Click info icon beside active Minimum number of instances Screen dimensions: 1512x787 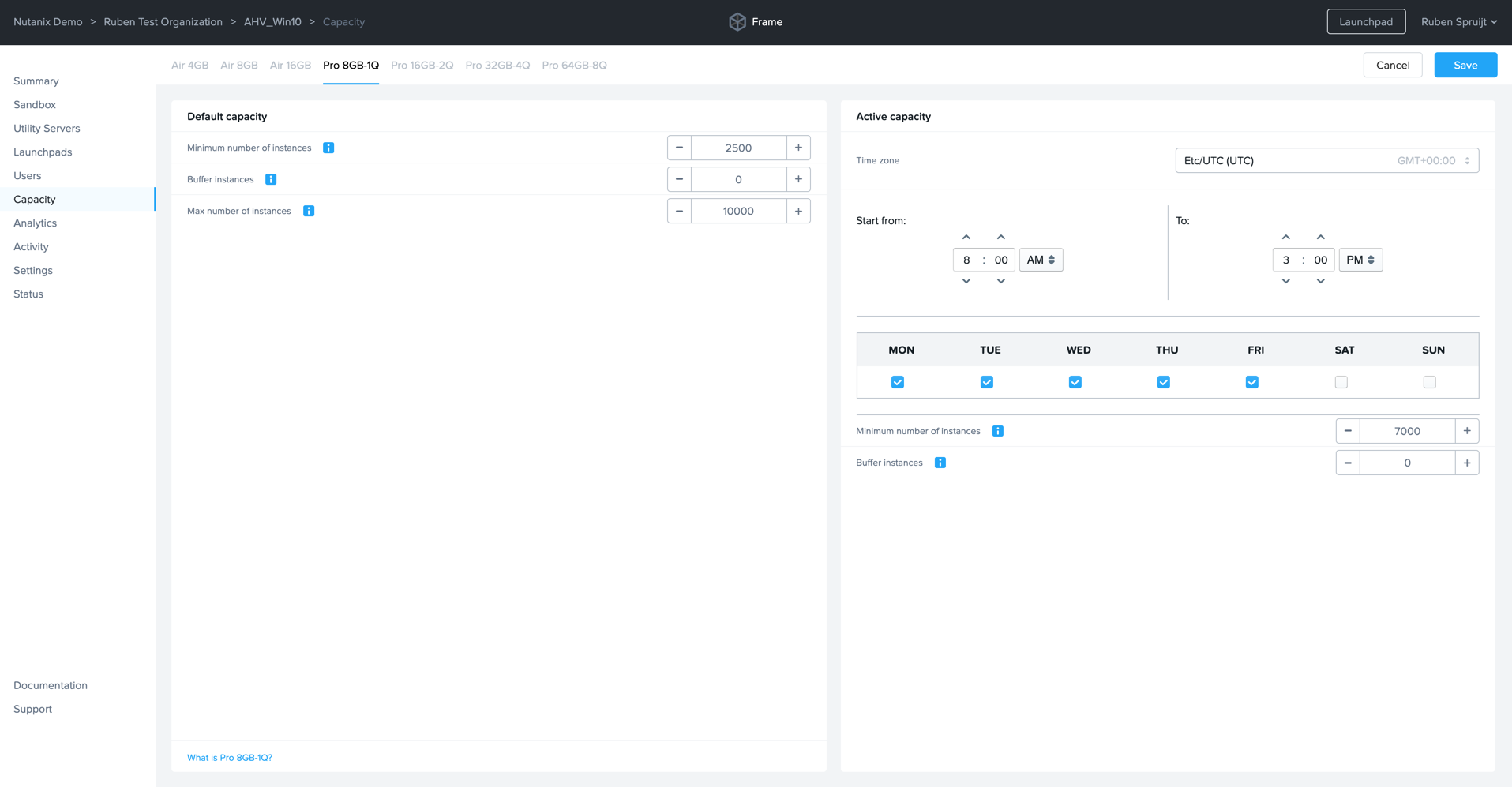pos(998,431)
